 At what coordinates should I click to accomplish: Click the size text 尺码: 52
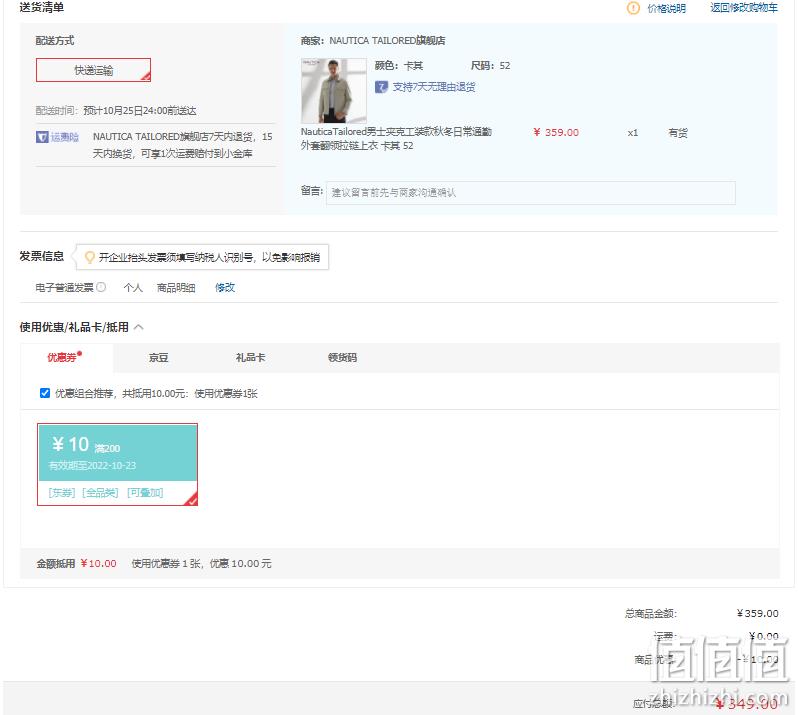[491, 66]
